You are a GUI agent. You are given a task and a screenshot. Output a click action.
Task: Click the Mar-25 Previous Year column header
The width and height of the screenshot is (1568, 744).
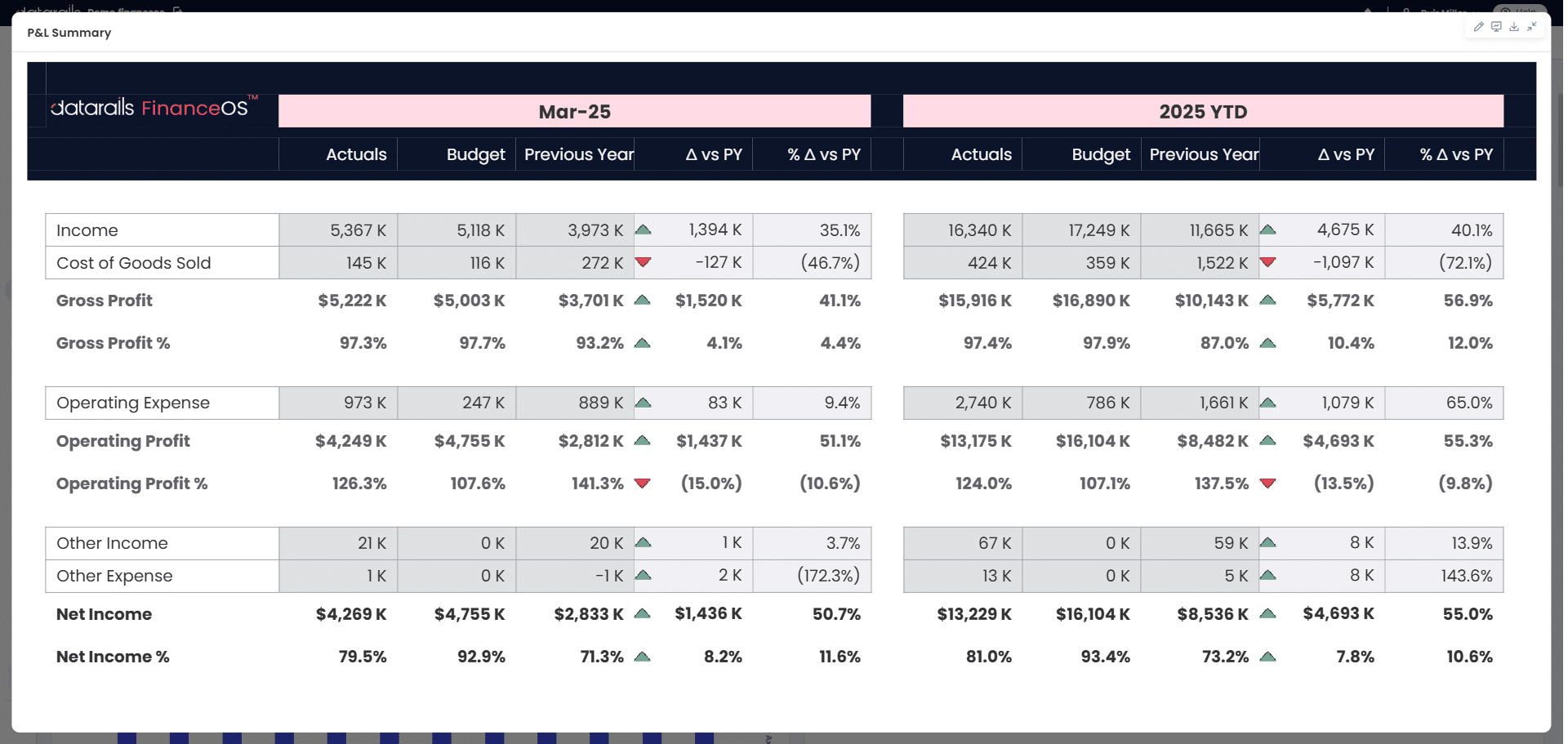click(x=578, y=154)
